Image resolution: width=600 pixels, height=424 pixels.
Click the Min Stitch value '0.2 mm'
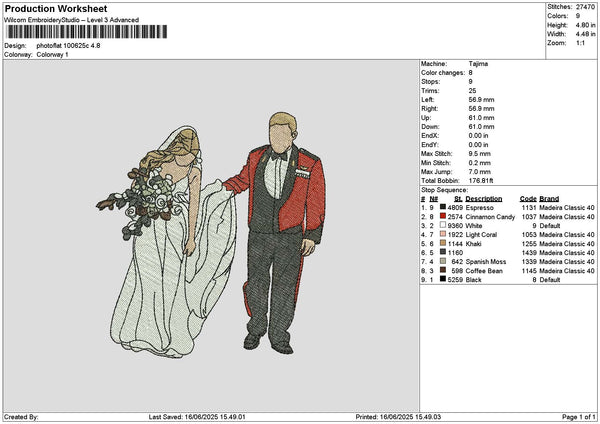pos(479,163)
